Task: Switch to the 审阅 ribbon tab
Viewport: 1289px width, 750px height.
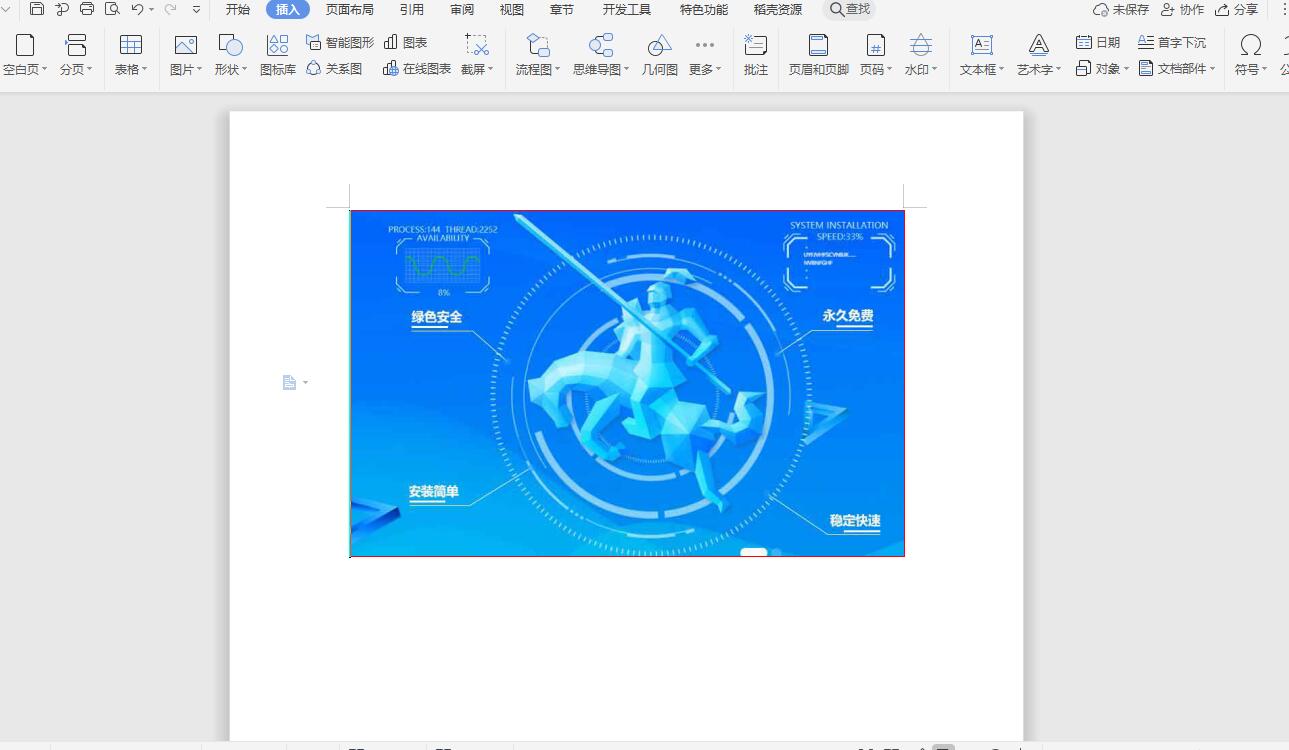Action: (461, 9)
